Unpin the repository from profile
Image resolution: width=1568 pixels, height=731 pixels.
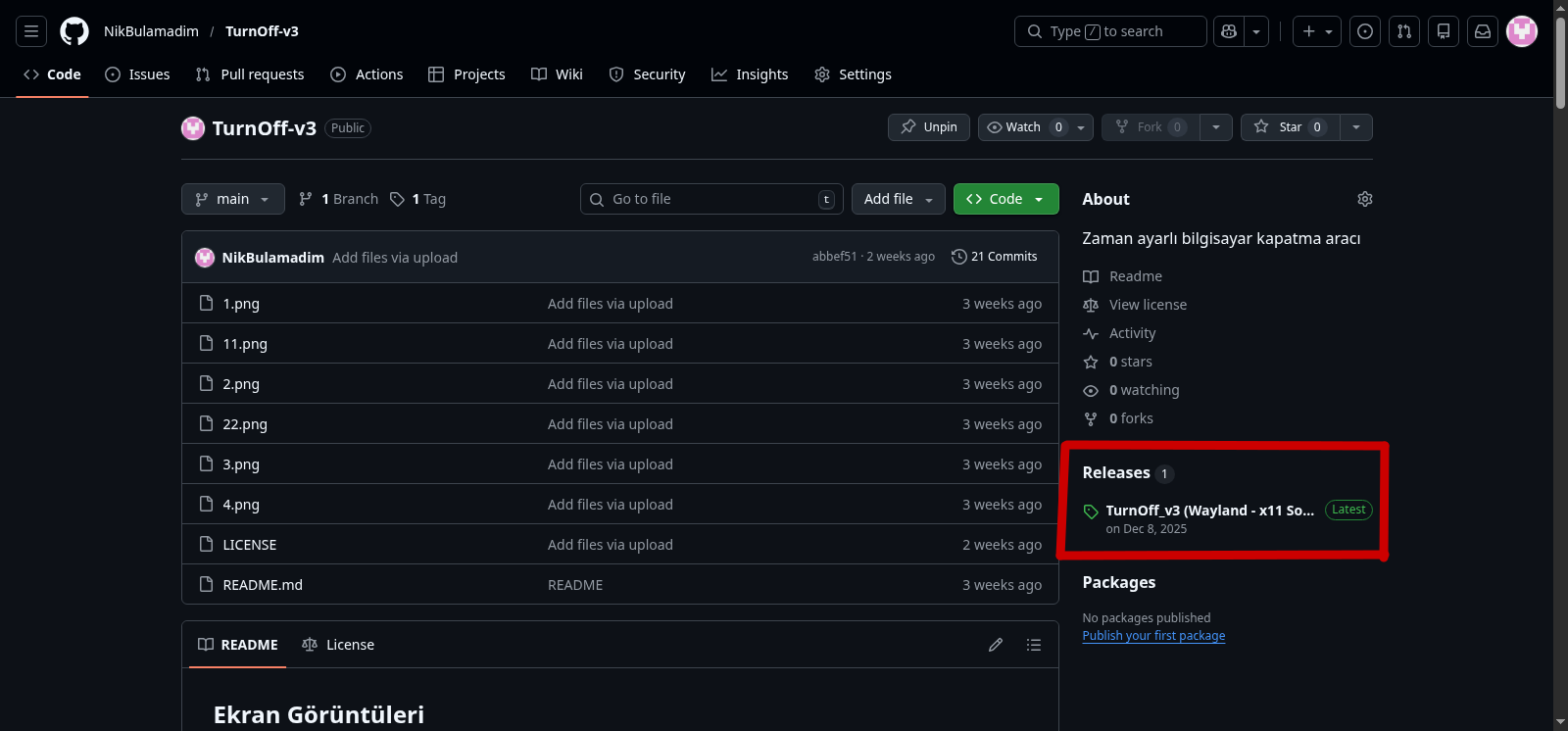[929, 127]
